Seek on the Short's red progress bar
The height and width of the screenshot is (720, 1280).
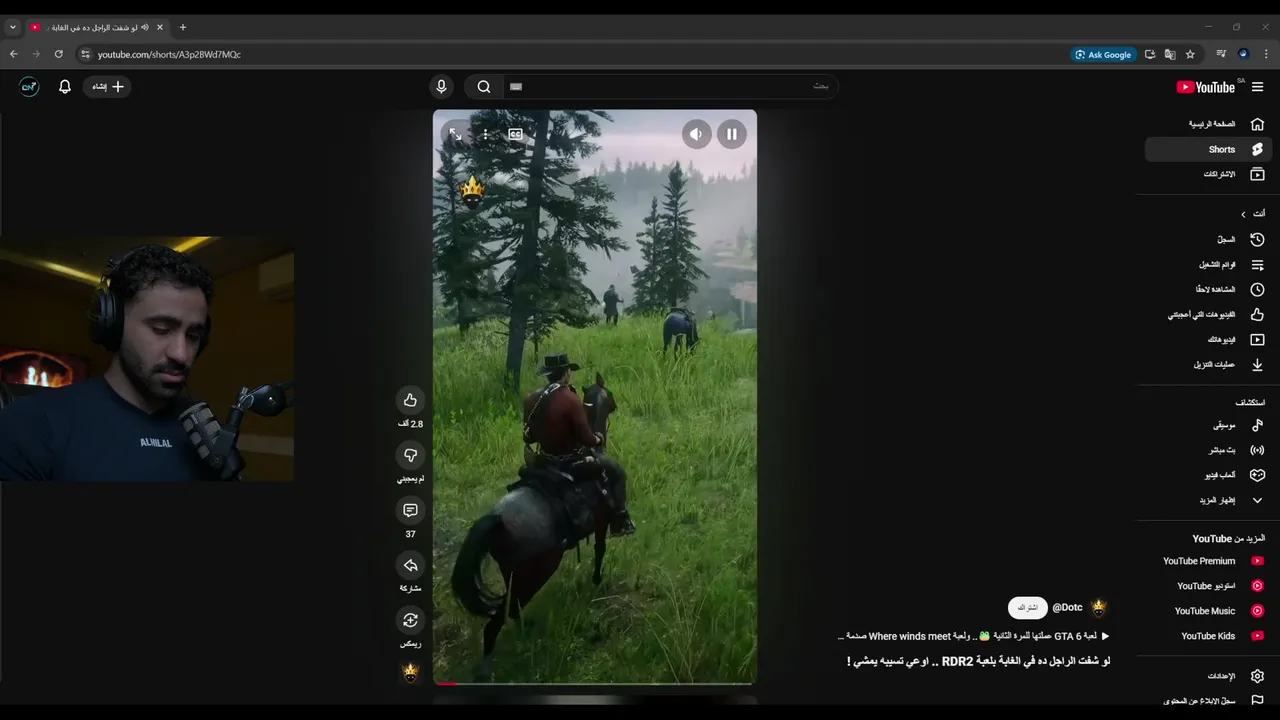pyautogui.click(x=595, y=684)
